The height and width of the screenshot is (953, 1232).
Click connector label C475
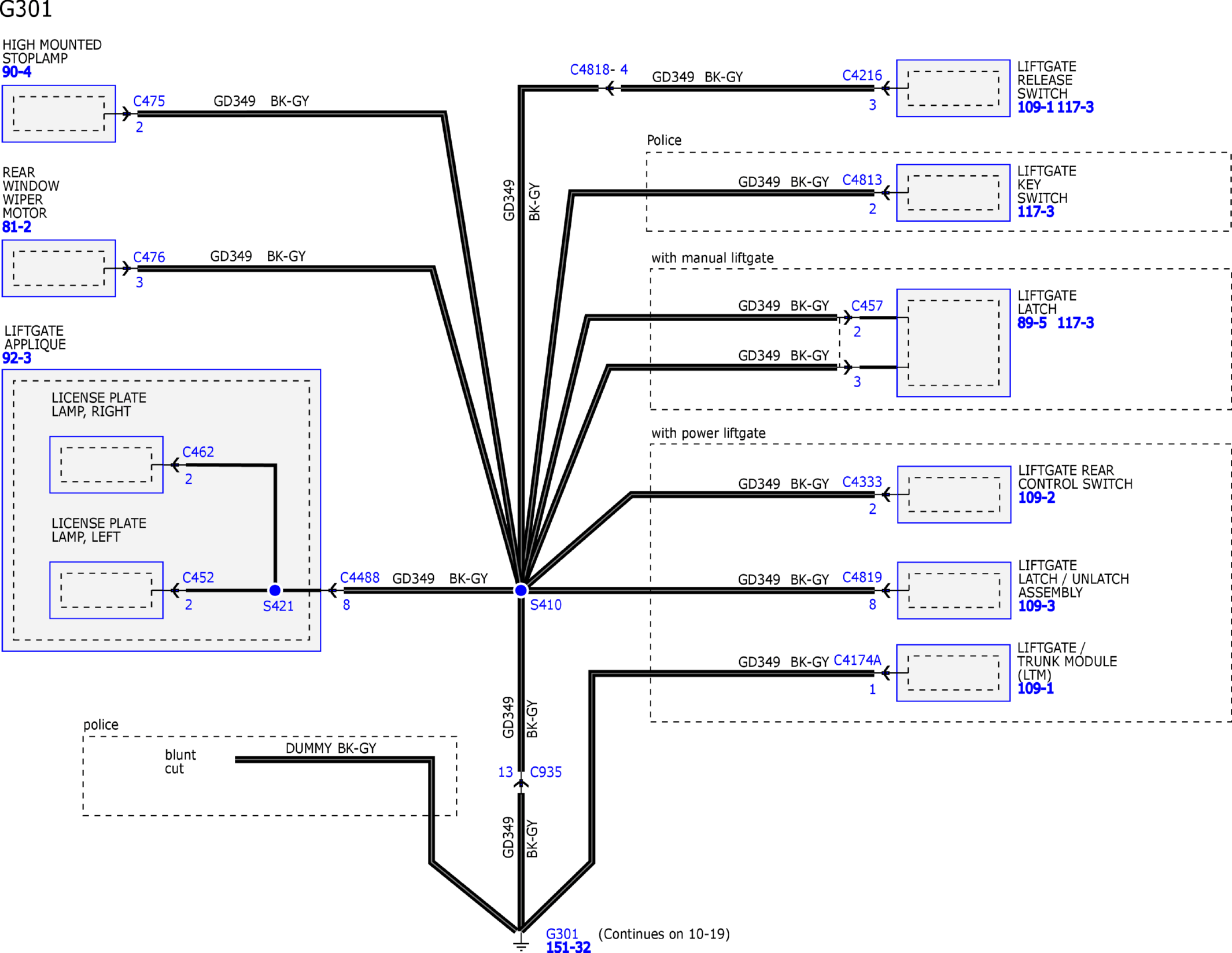pyautogui.click(x=149, y=101)
